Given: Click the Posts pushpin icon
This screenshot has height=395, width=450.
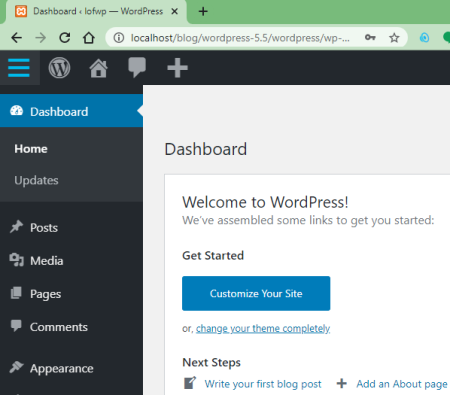Looking at the screenshot, I should pyautogui.click(x=16, y=227).
